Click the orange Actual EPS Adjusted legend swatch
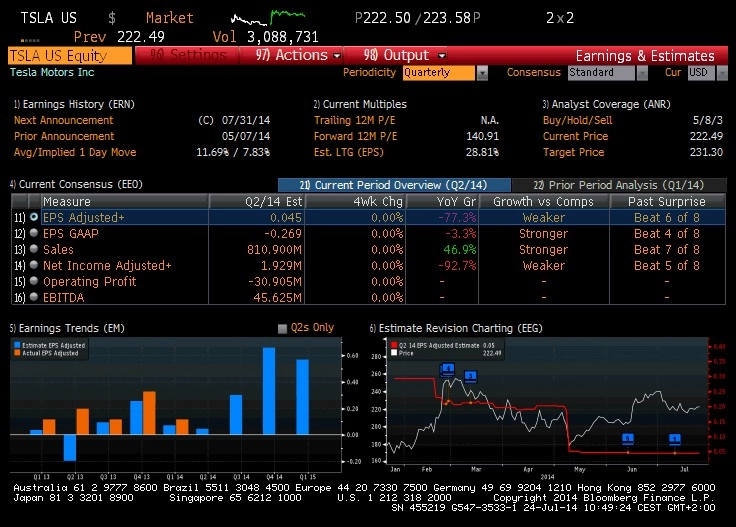The image size is (736, 527). click(17, 353)
